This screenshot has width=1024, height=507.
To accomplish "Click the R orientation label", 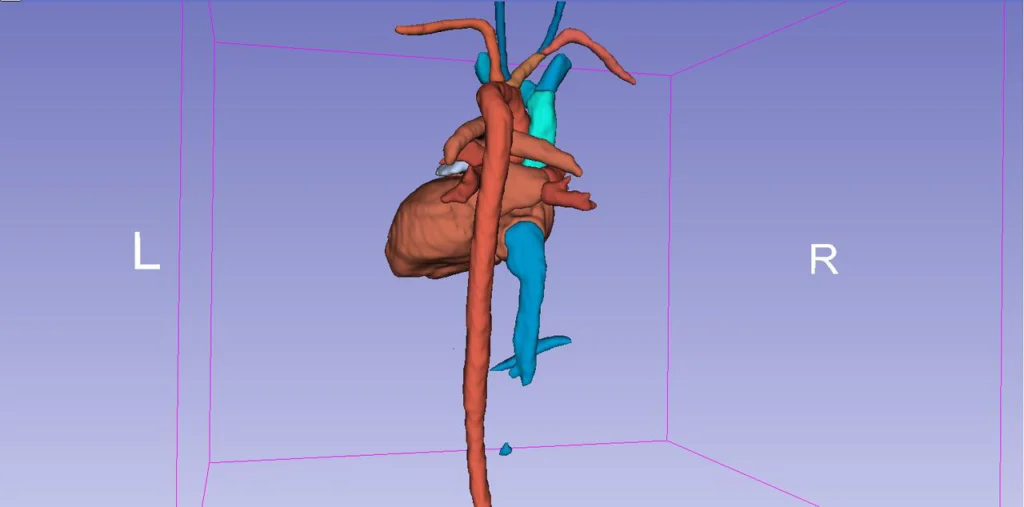I will click(824, 260).
